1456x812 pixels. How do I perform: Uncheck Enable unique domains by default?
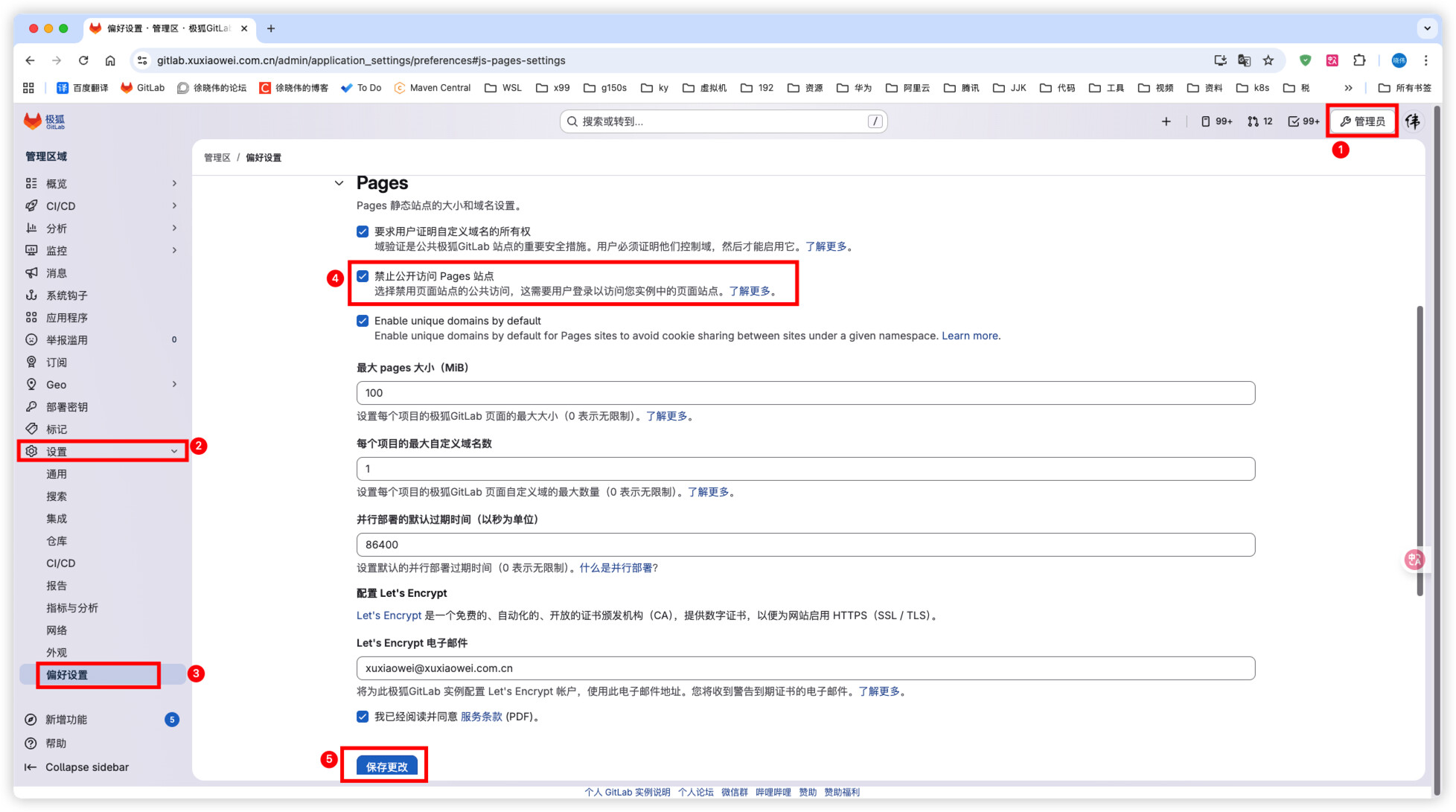point(363,321)
